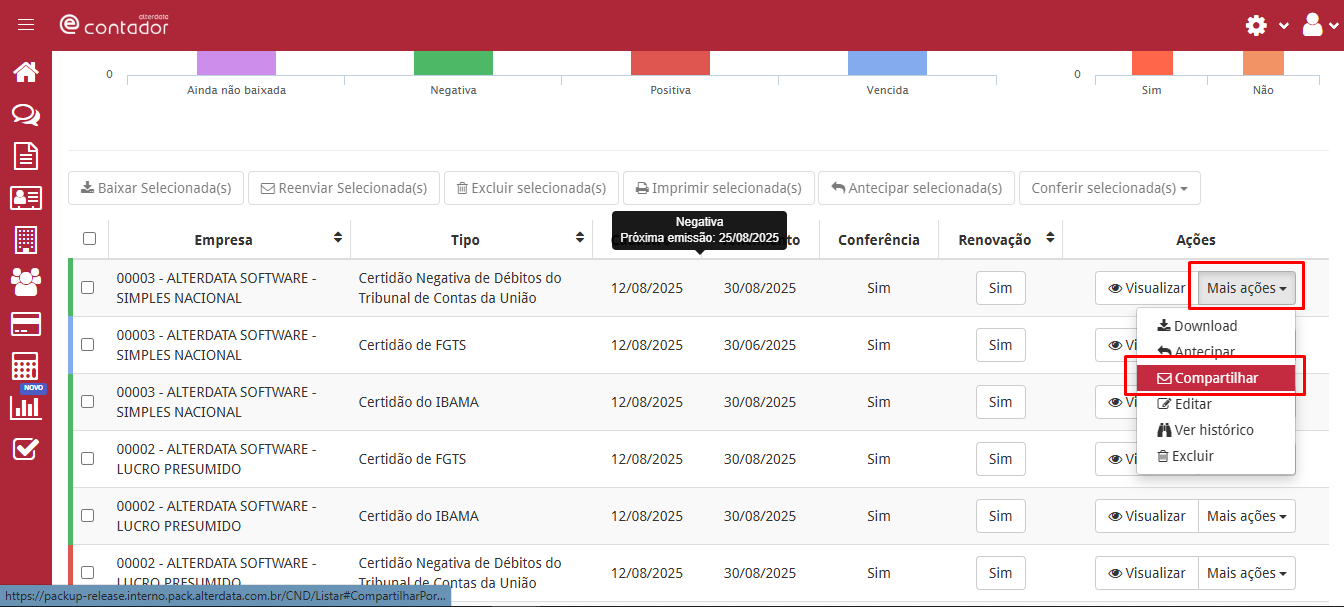The image size is (1344, 607).
Task: Click the Conferência column header
Action: tap(878, 240)
